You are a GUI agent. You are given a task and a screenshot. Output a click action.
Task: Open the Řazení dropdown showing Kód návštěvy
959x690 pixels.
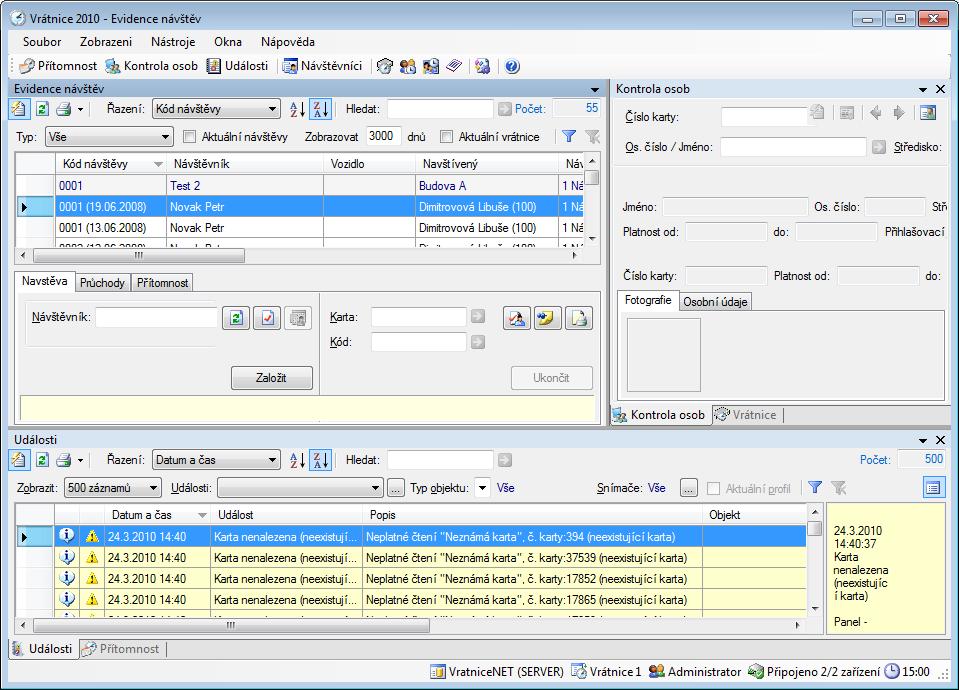tap(216, 109)
